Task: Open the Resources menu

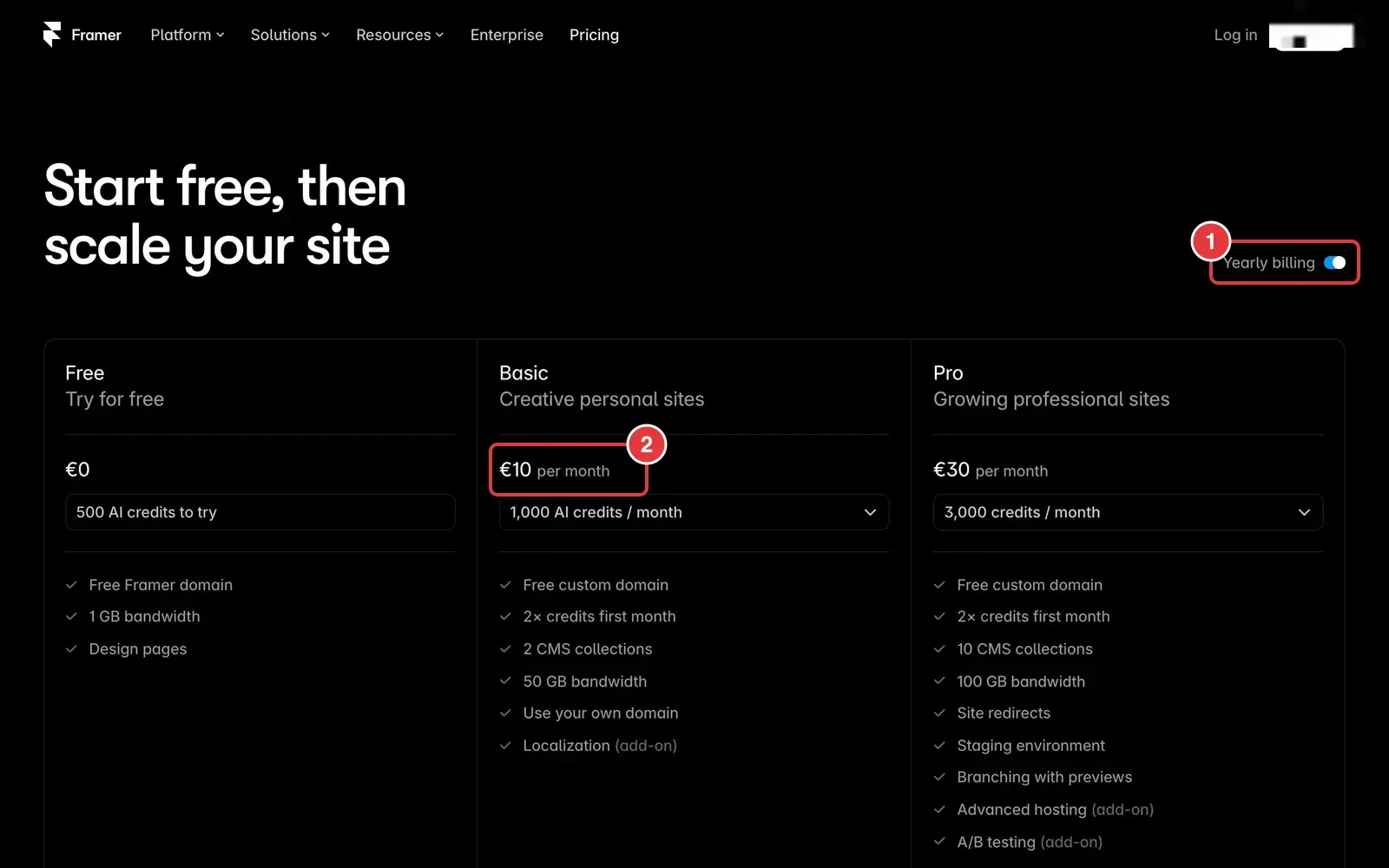Action: (399, 35)
